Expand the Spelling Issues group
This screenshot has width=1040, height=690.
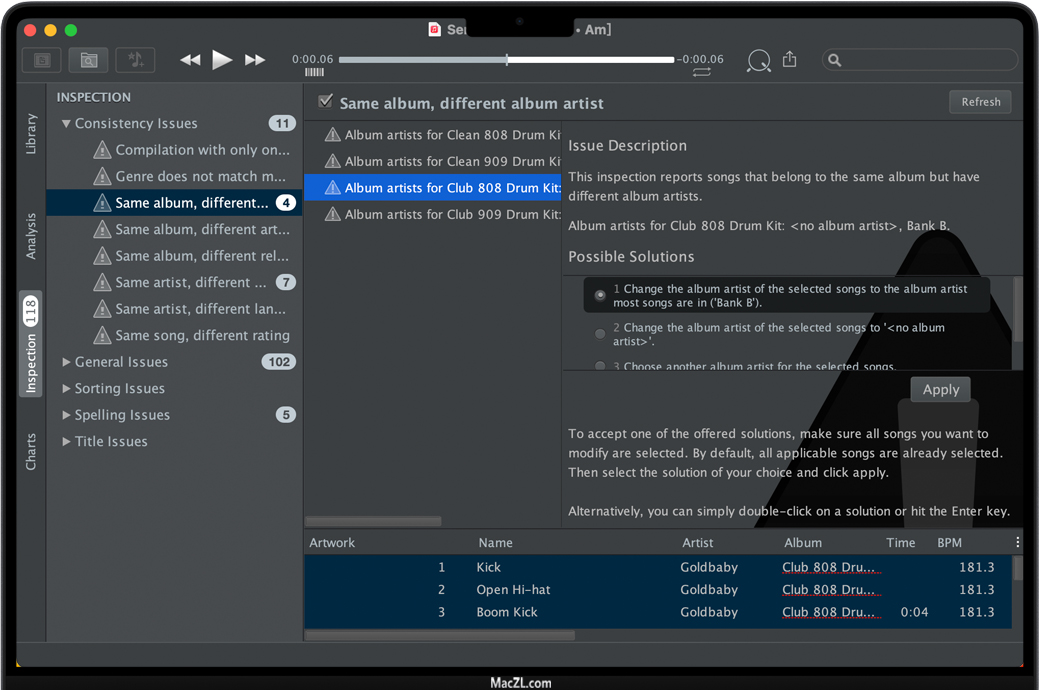click(66, 415)
